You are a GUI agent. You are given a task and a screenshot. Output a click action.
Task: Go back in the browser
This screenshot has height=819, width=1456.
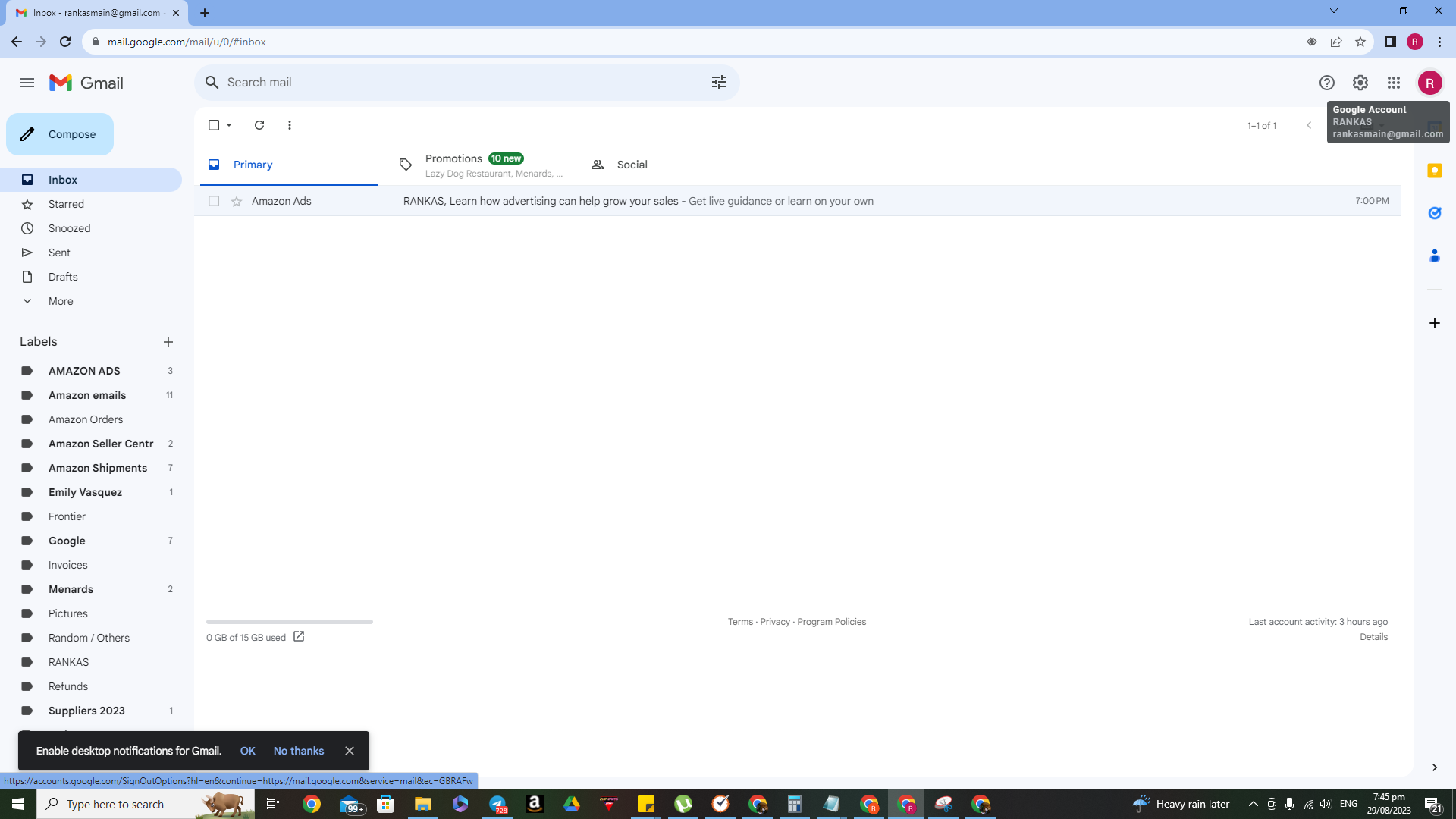[17, 42]
